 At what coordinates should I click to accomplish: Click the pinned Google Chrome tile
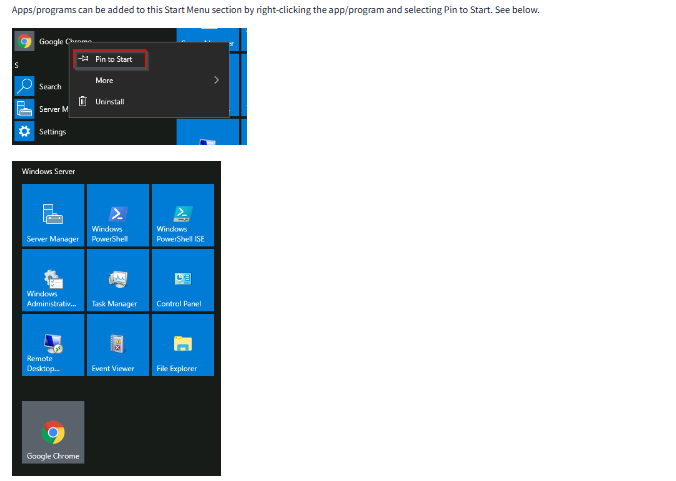pos(53,432)
